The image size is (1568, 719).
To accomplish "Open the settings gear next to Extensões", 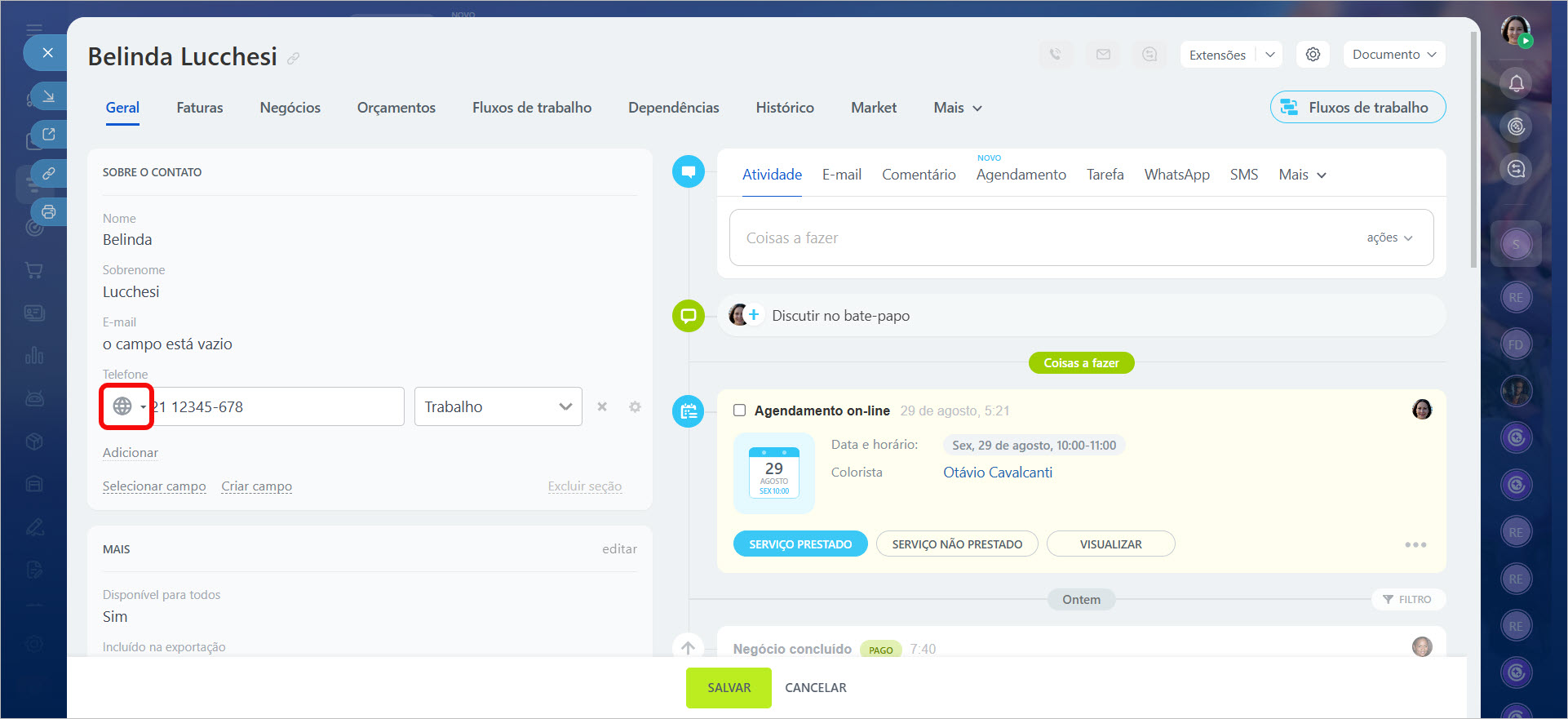I will (1313, 55).
